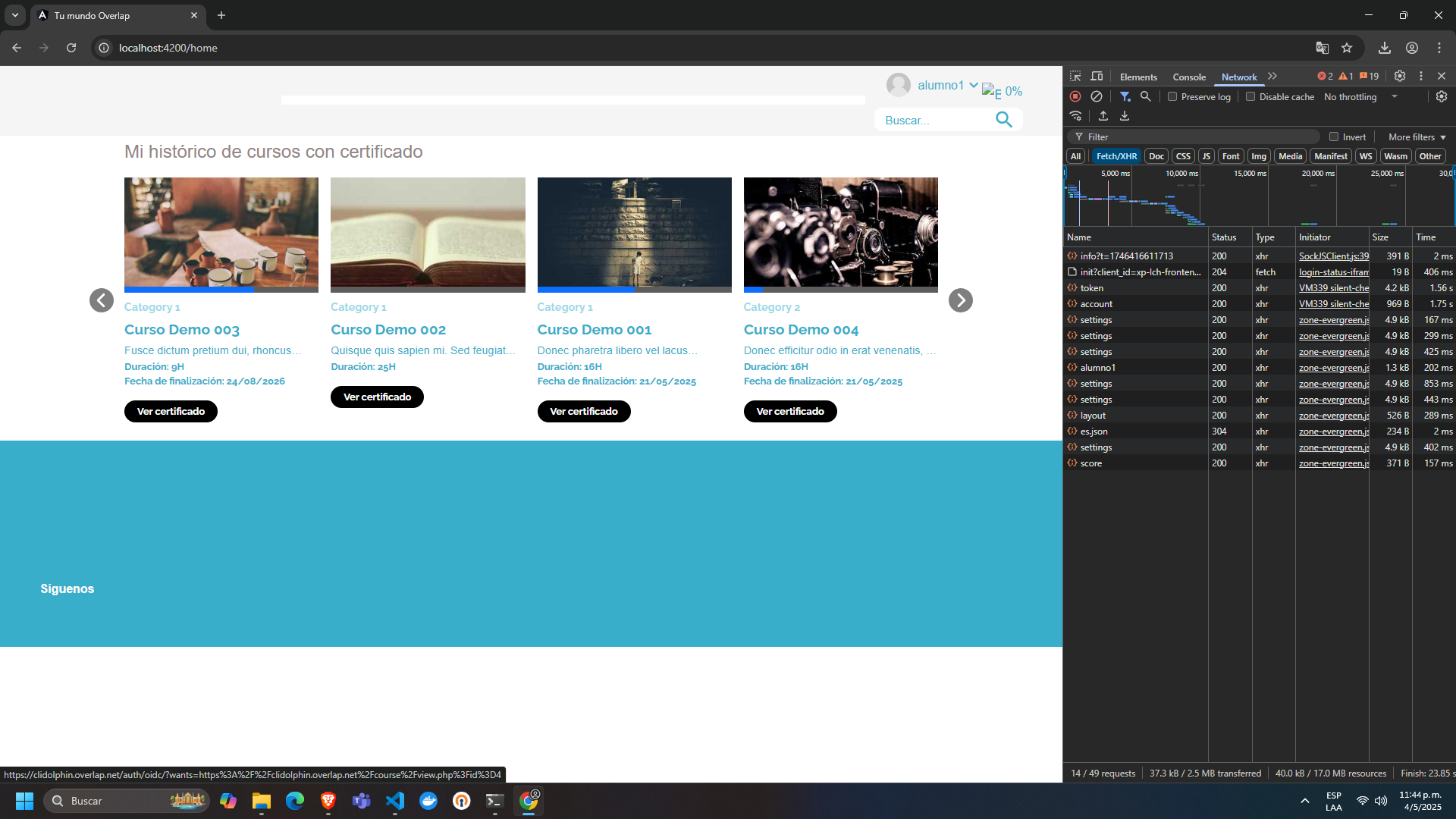Select the All filter chip
Viewport: 1456px width, 819px height.
1075,156
